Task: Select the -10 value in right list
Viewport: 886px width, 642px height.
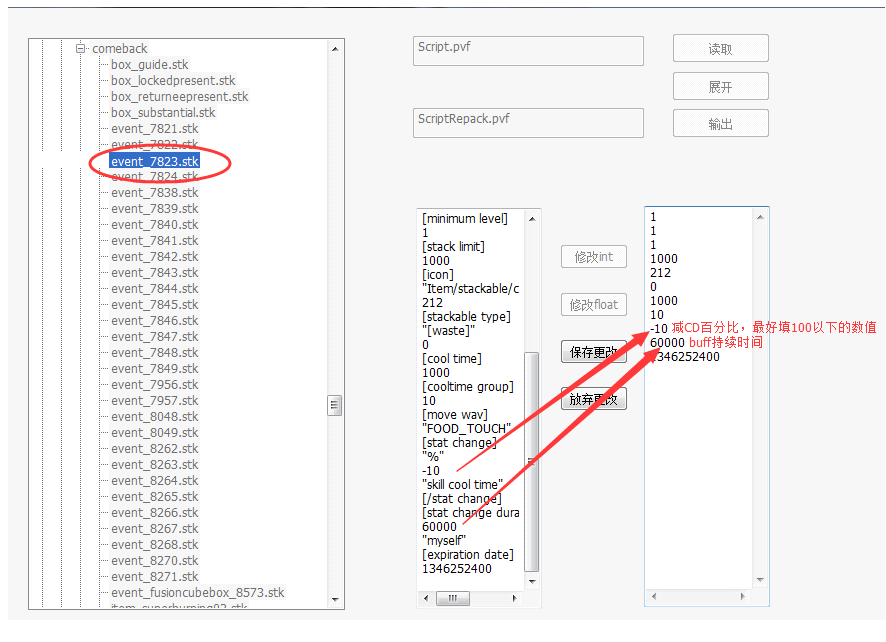Action: click(658, 329)
